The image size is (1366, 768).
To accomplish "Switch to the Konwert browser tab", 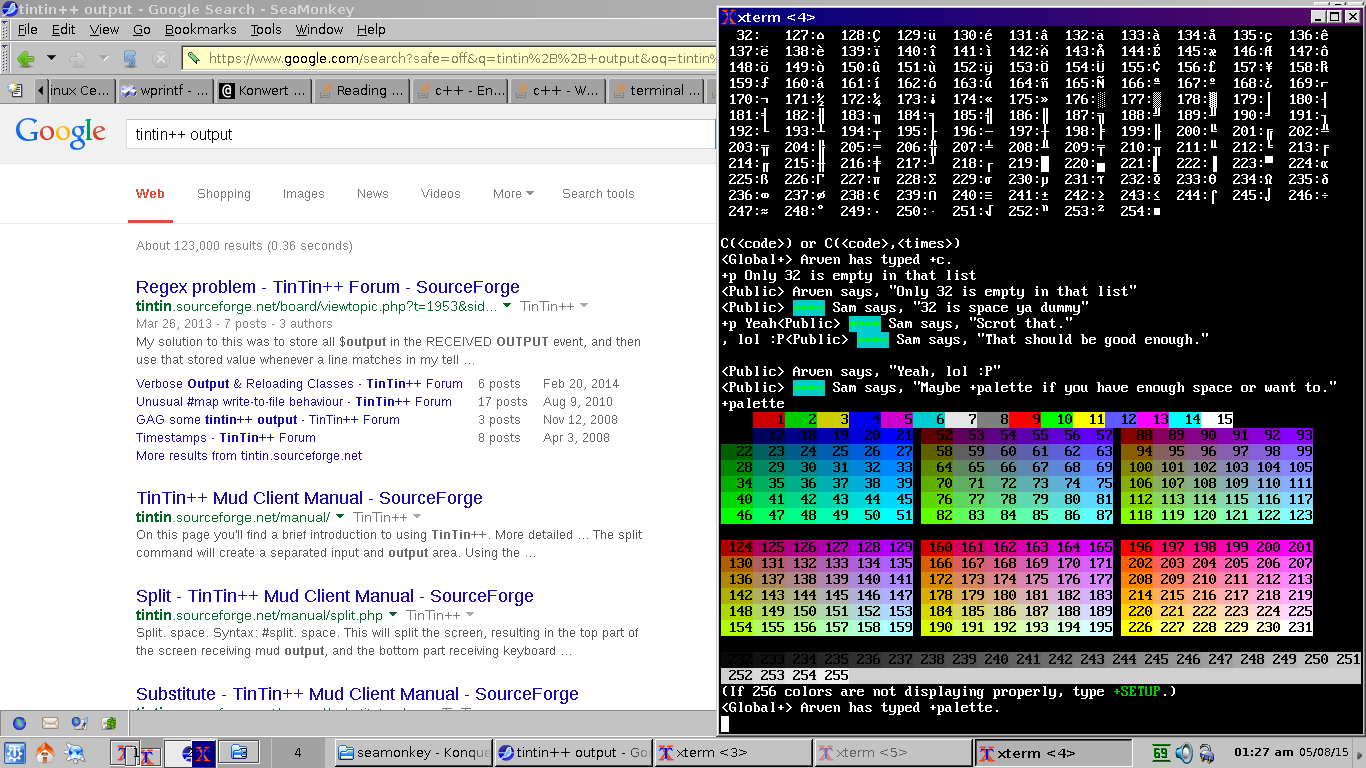I will (263, 91).
